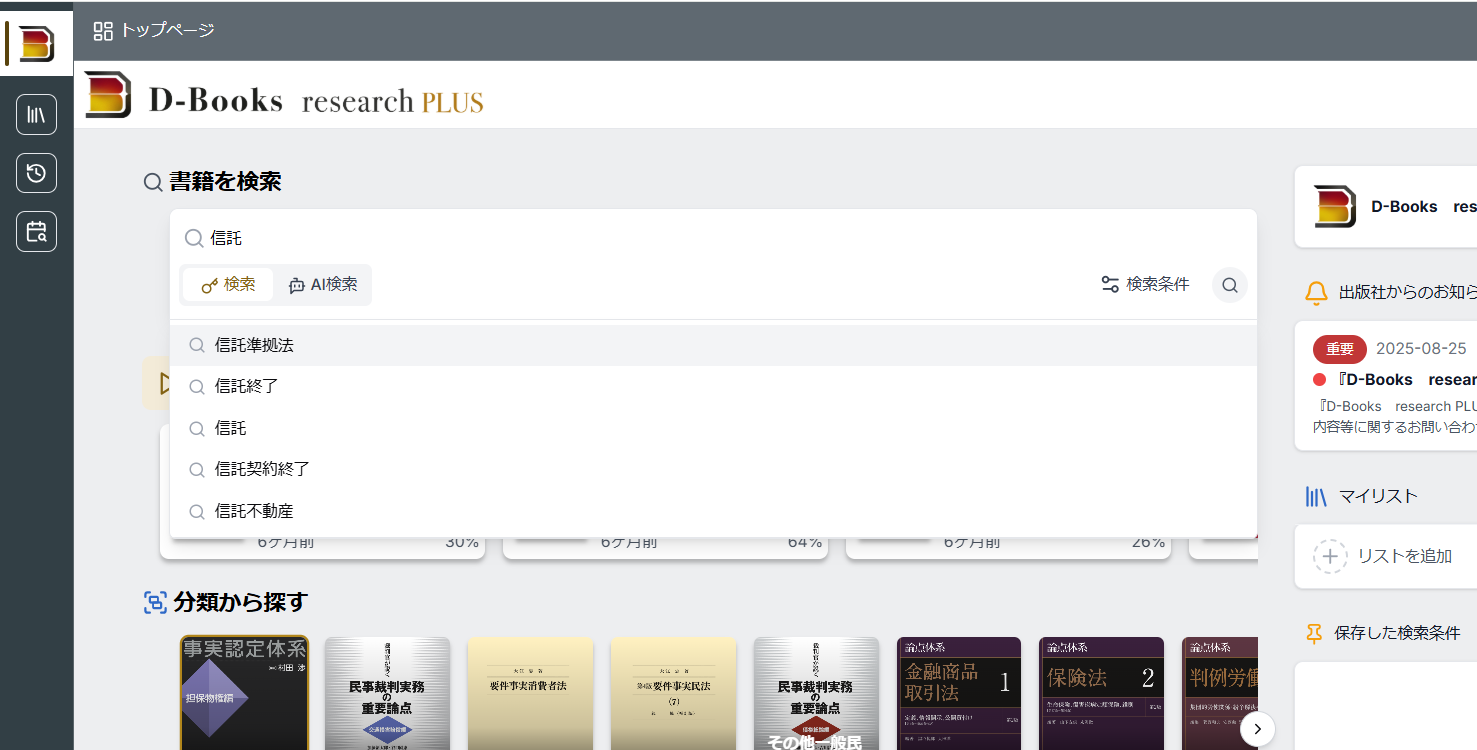The image size is (1477, 750).
Task: Click the pin icon beside 保存した検索条件
Action: point(1315,634)
